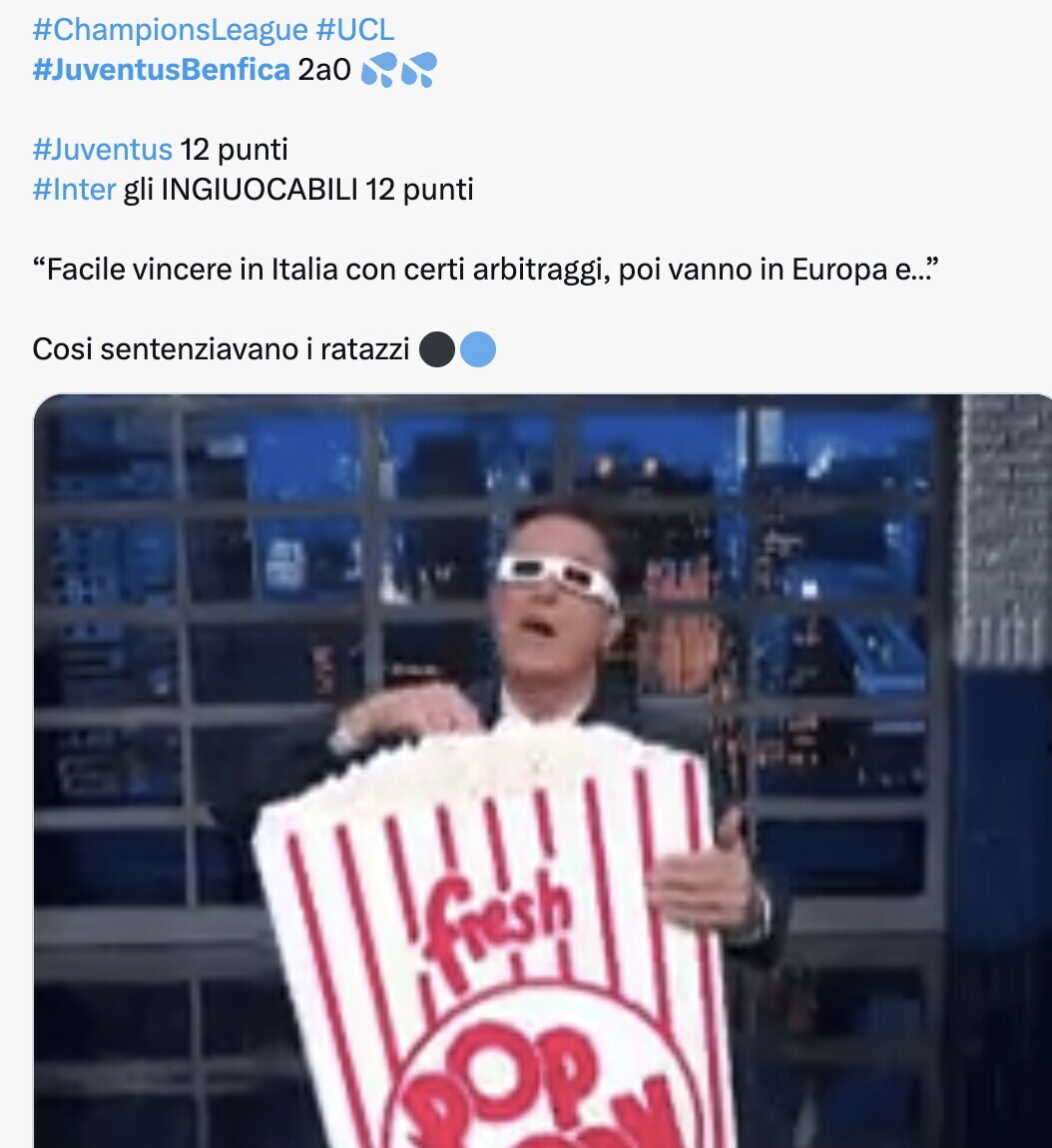
Task: Click the bold #JuventusBenfica hashtag
Action: (x=161, y=70)
